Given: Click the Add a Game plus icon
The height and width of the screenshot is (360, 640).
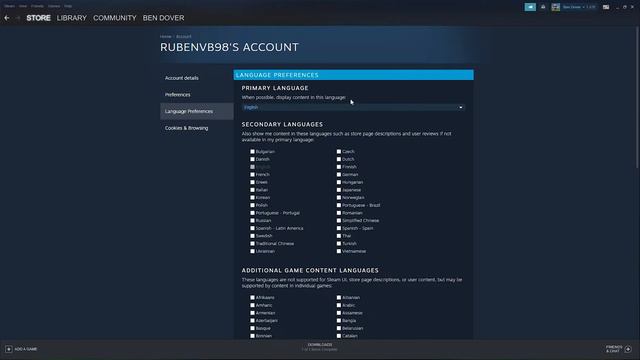Looking at the screenshot, I should (9, 349).
